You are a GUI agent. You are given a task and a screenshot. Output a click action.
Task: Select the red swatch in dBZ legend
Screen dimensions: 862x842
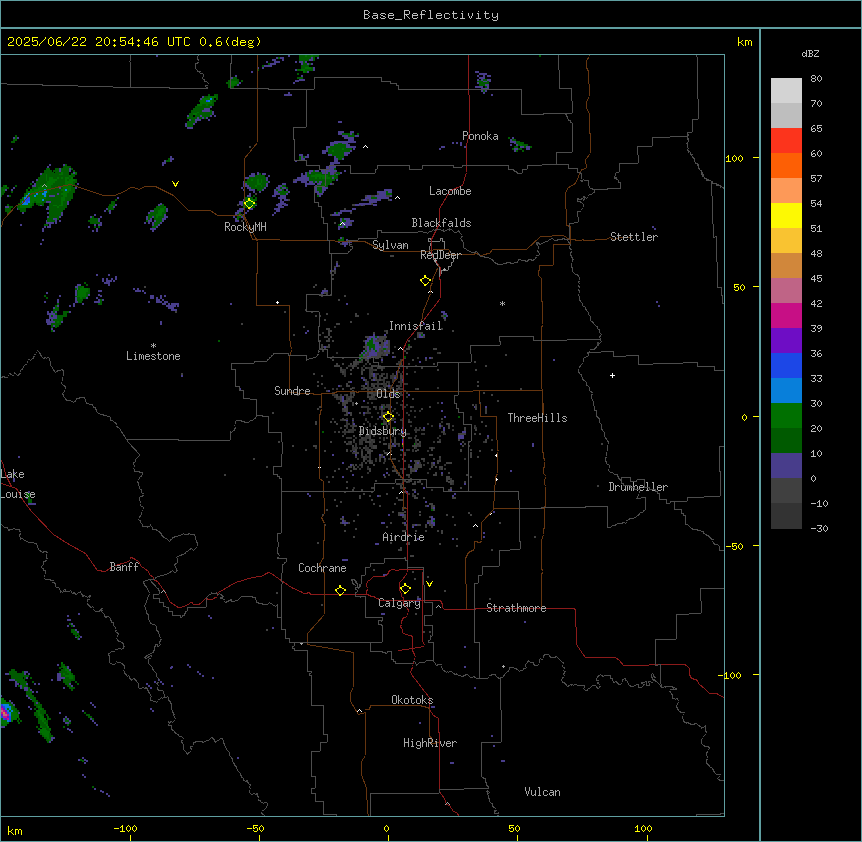pos(786,141)
